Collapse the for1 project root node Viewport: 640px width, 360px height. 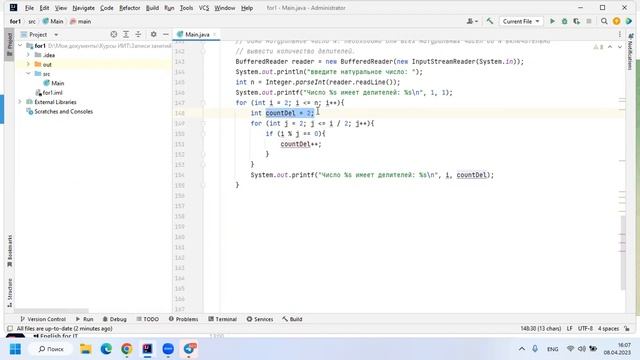point(20,46)
